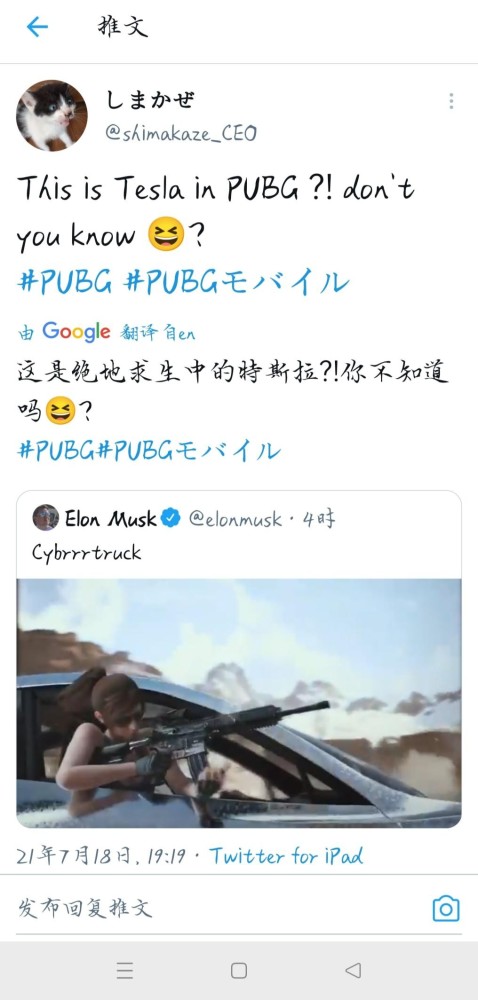
Task: Tap the camera icon in reply bar
Action: pos(446,908)
